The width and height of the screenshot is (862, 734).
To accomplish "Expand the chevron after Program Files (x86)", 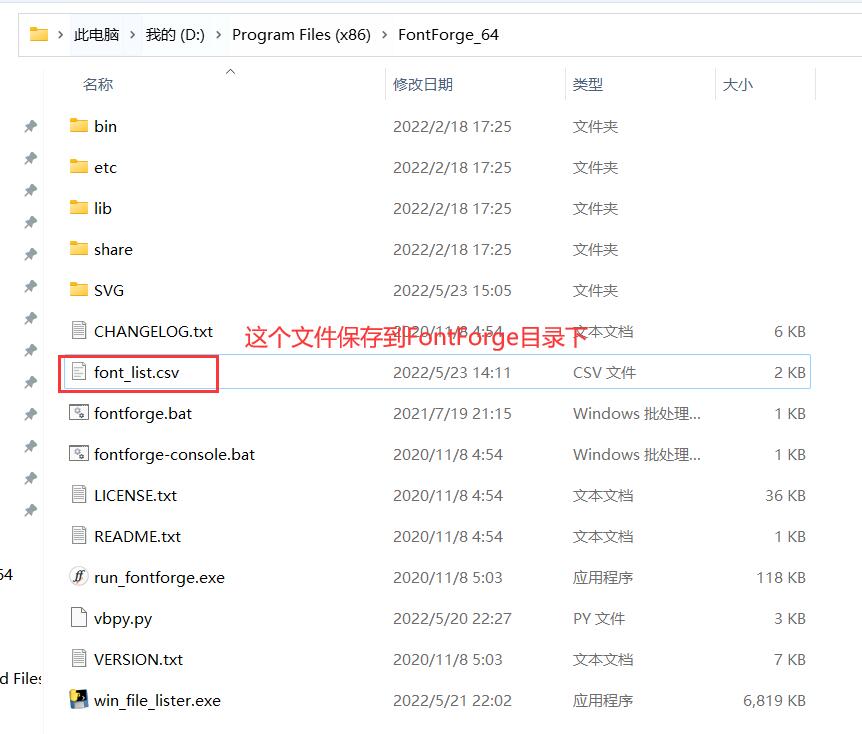I will 384,35.
